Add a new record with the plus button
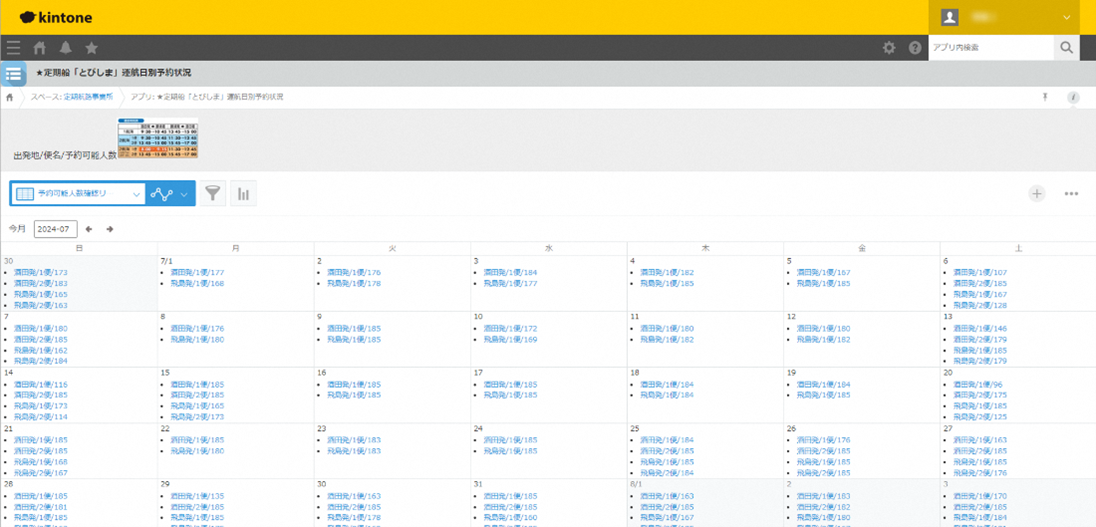 pos(1037,194)
